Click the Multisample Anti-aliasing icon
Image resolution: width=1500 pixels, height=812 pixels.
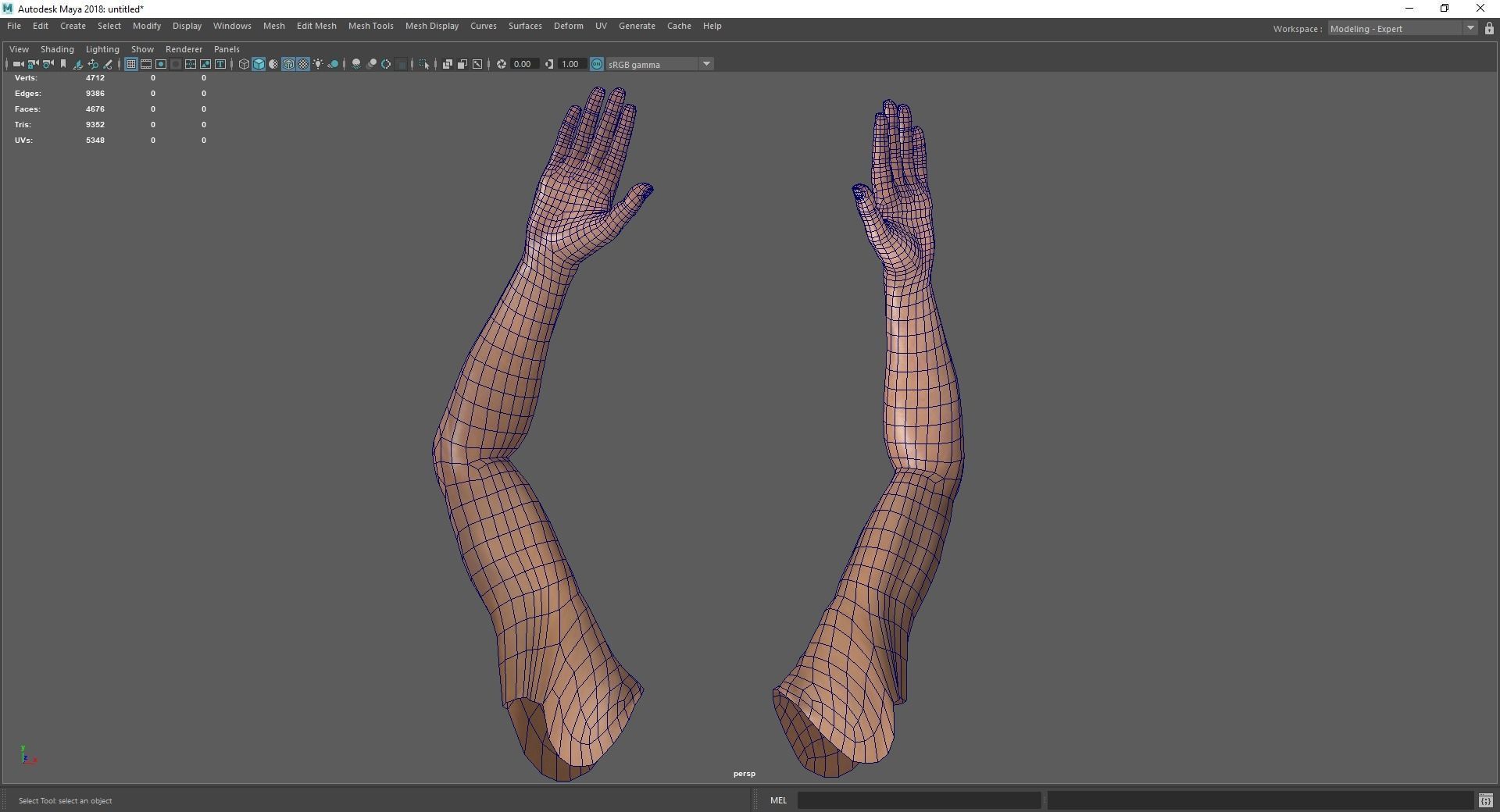pos(386,64)
